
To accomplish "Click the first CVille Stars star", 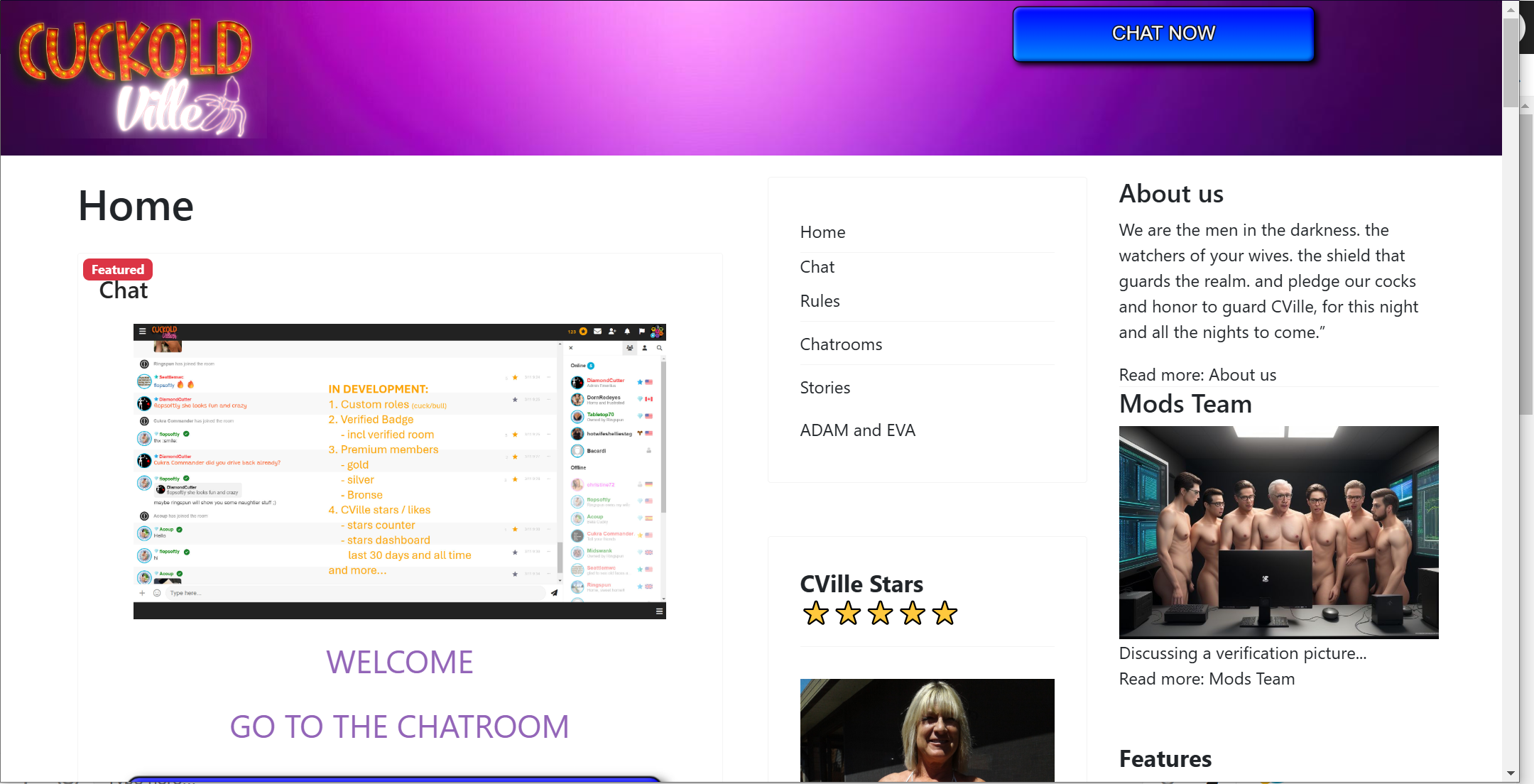I will pyautogui.click(x=816, y=613).
